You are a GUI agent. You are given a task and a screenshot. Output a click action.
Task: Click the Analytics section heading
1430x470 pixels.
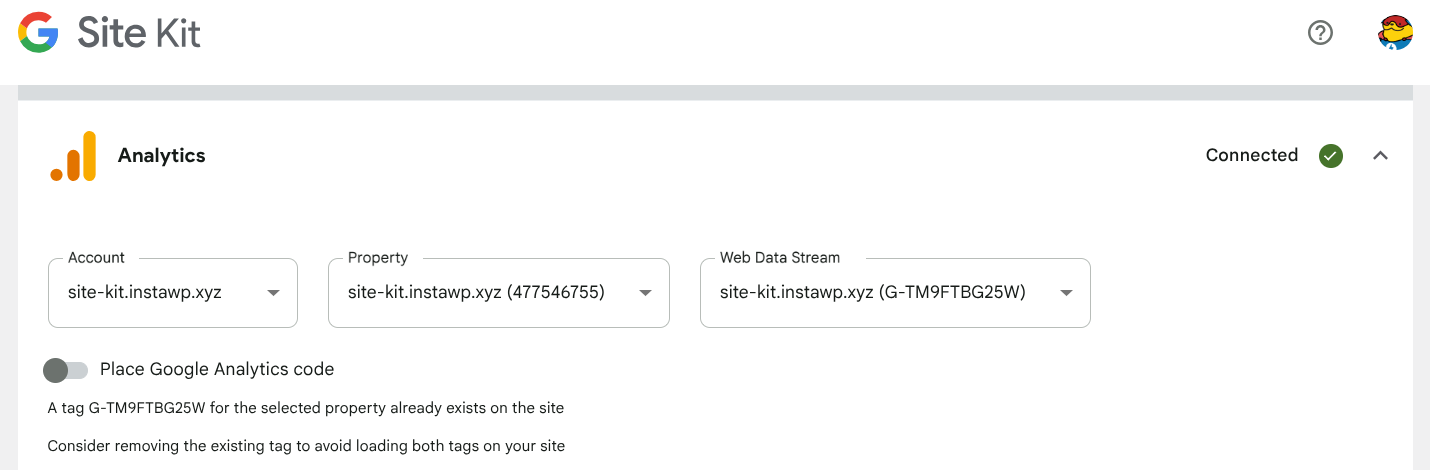tap(161, 156)
